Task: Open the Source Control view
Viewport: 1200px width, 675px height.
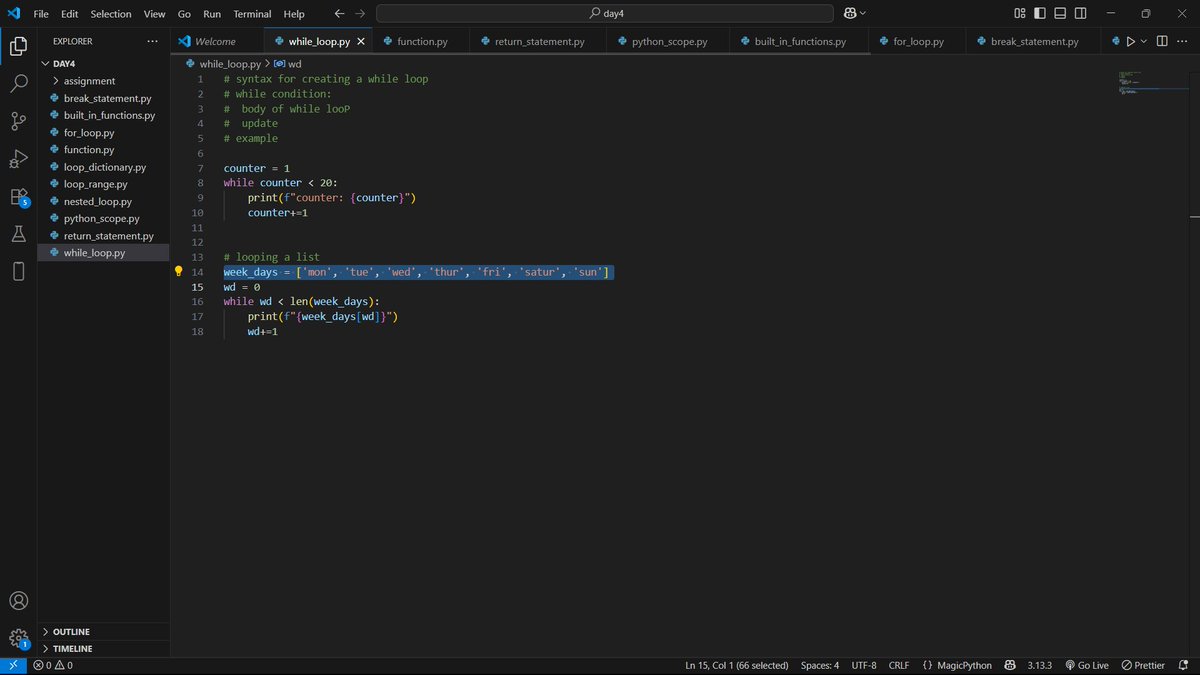Action: [18, 120]
